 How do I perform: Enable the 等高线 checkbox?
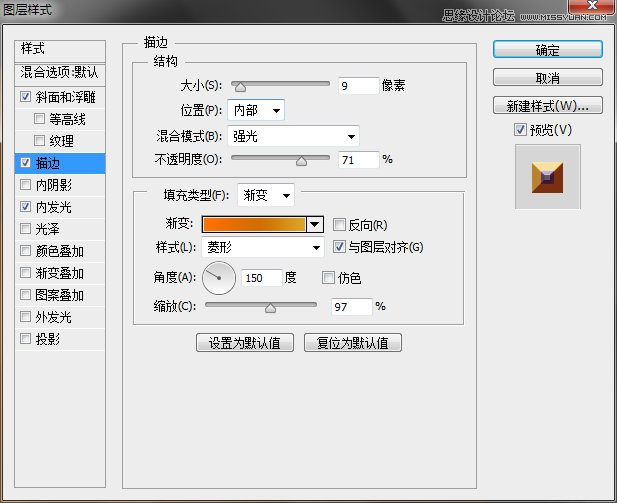[x=39, y=118]
